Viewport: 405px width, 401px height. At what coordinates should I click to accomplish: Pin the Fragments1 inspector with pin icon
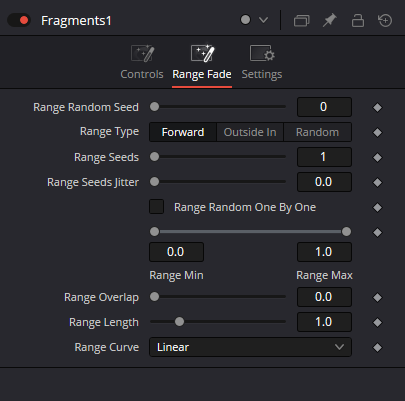point(330,20)
